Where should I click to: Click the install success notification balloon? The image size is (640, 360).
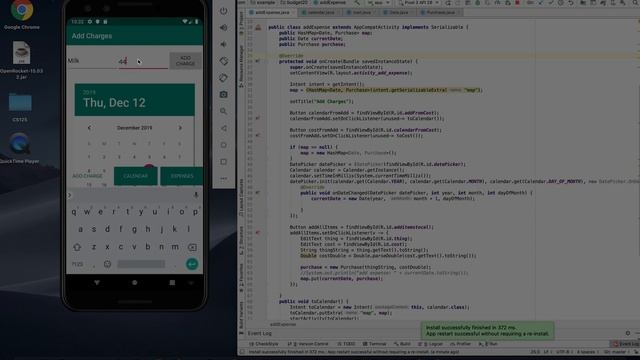[487, 331]
